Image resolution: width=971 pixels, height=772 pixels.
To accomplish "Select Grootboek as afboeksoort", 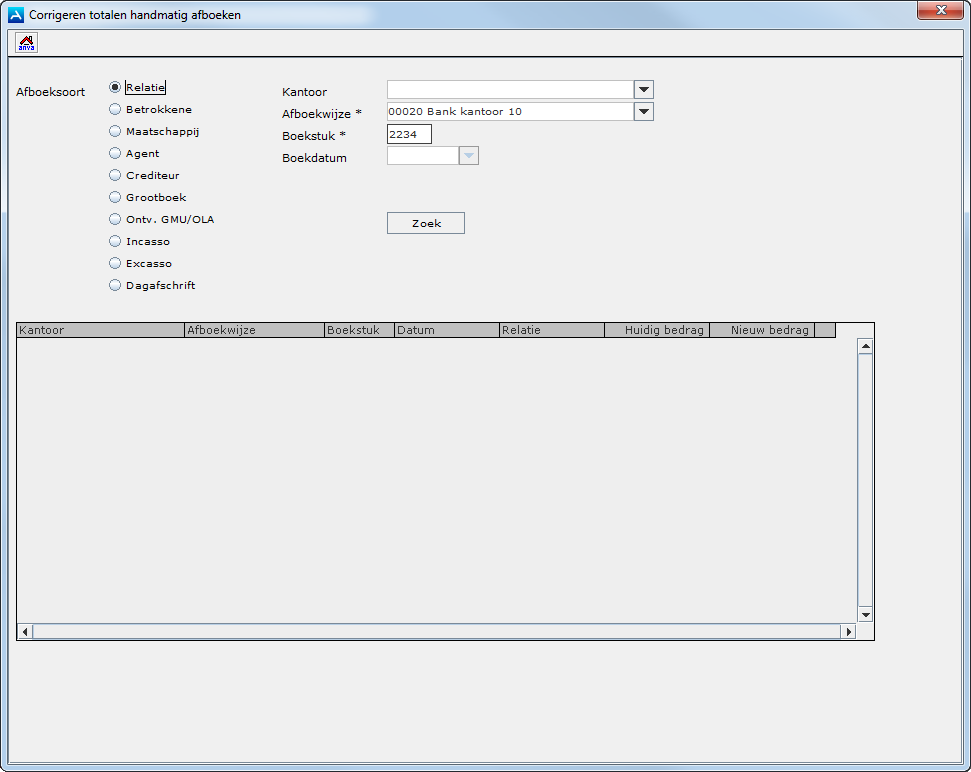I will pyautogui.click(x=115, y=197).
